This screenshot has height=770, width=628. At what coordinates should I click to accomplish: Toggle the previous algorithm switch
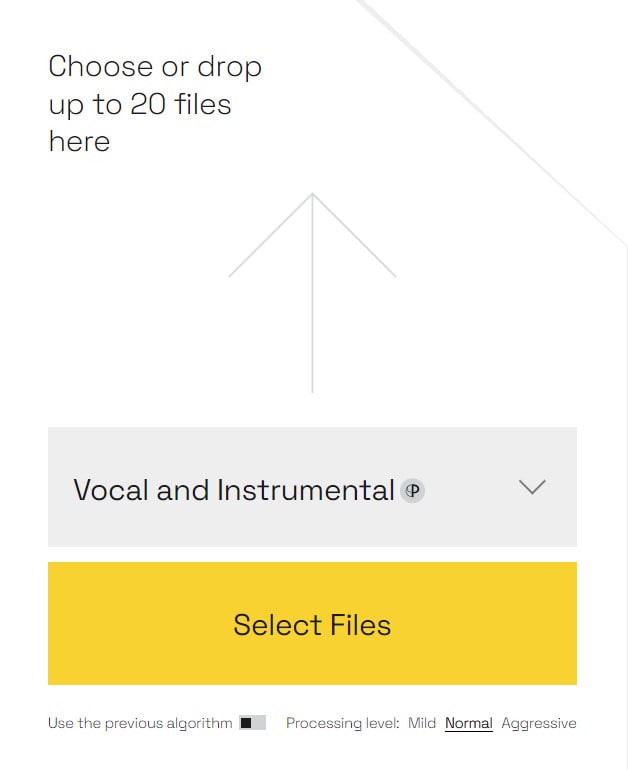[252, 723]
